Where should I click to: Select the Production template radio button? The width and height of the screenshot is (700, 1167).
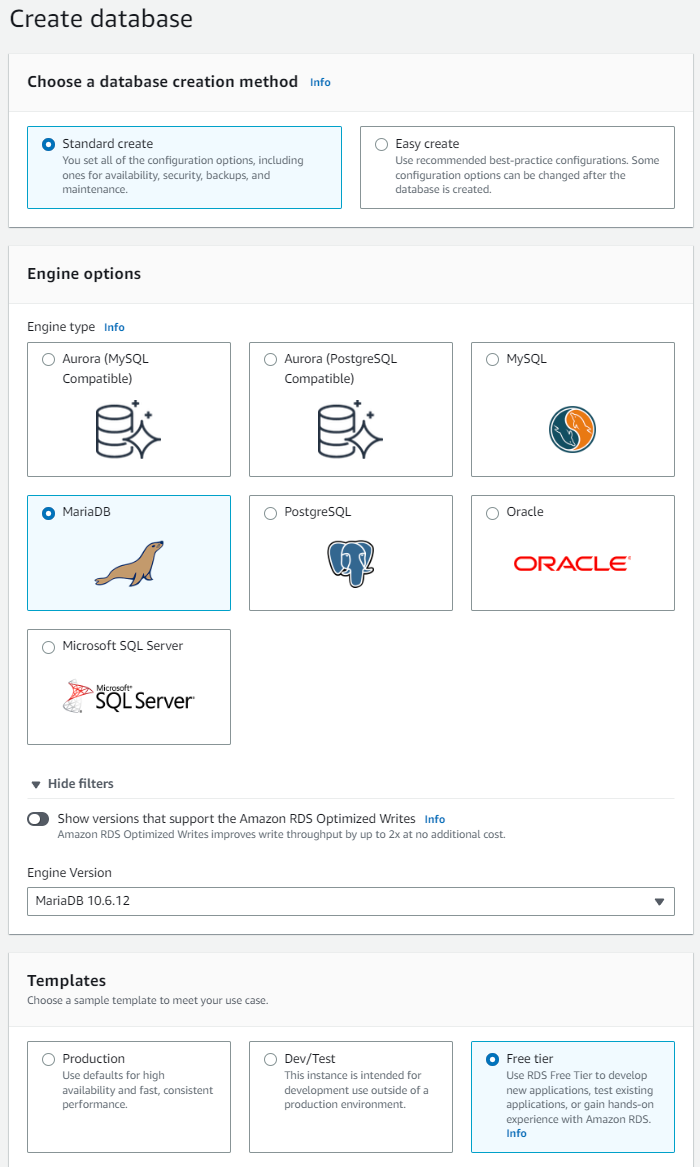click(x=48, y=1059)
